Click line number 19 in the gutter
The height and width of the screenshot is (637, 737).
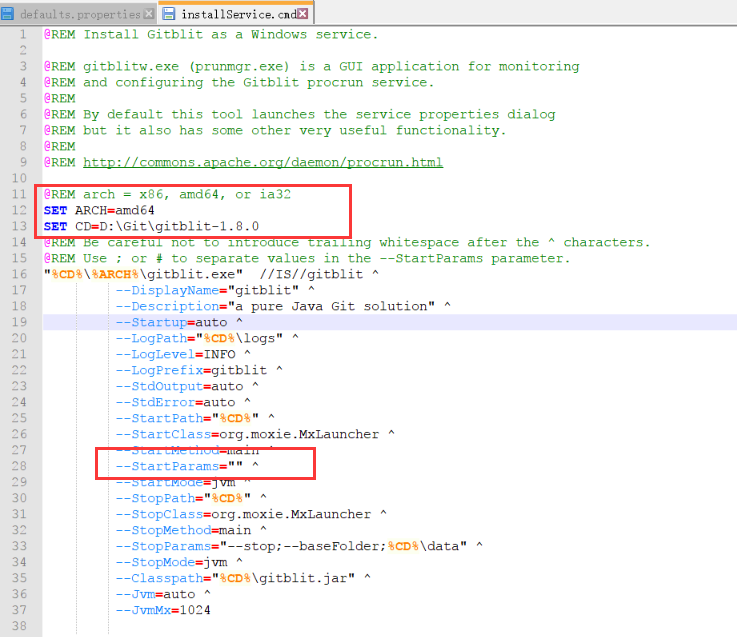click(19, 322)
